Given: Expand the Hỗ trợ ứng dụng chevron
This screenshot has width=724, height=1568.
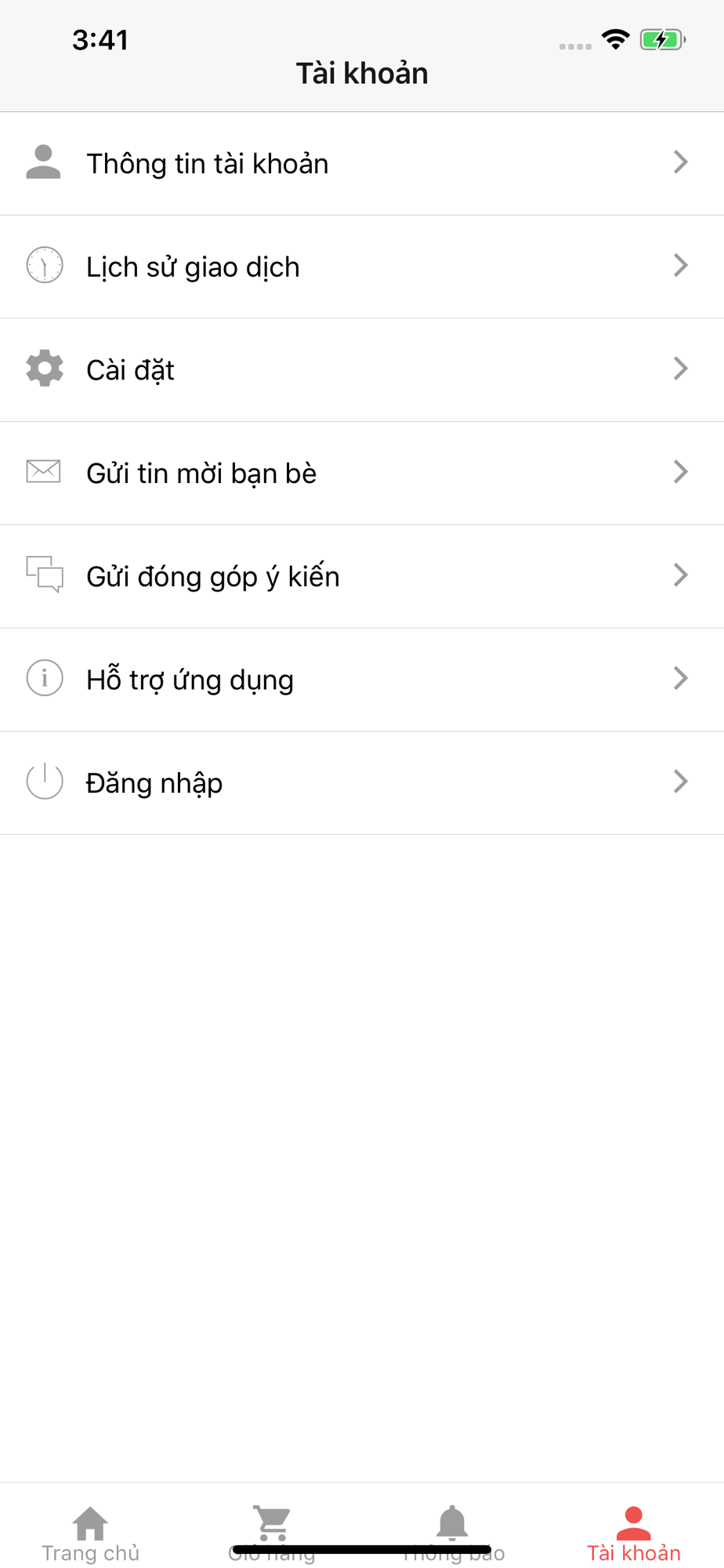Looking at the screenshot, I should click(x=680, y=678).
